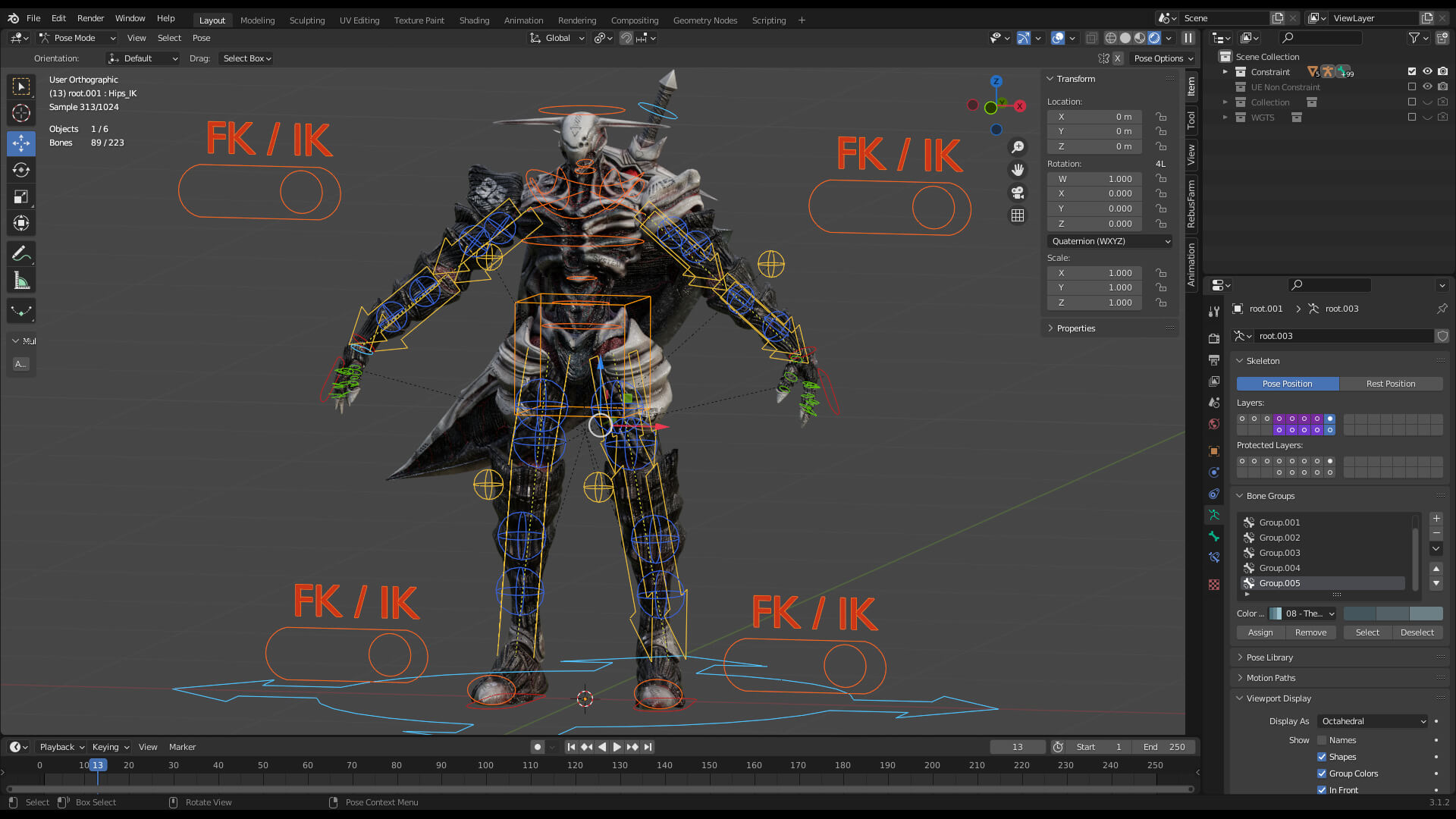
Task: Click the Assign bone group button
Action: [x=1260, y=632]
